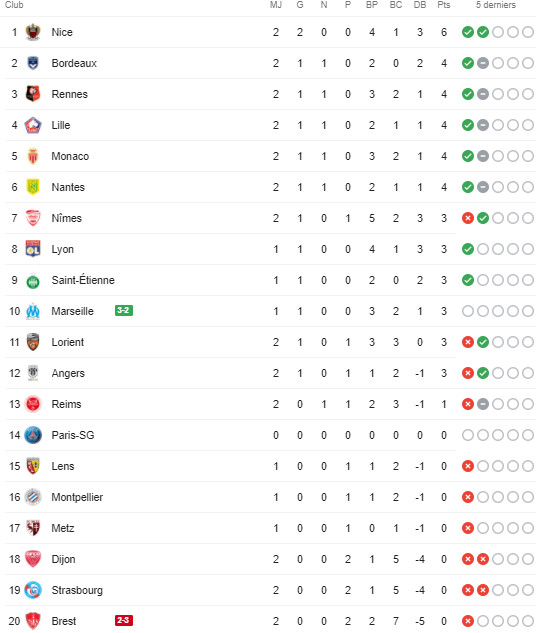Click the Pts column header
Image resolution: width=546 pixels, height=633 pixels.
pos(443,5)
